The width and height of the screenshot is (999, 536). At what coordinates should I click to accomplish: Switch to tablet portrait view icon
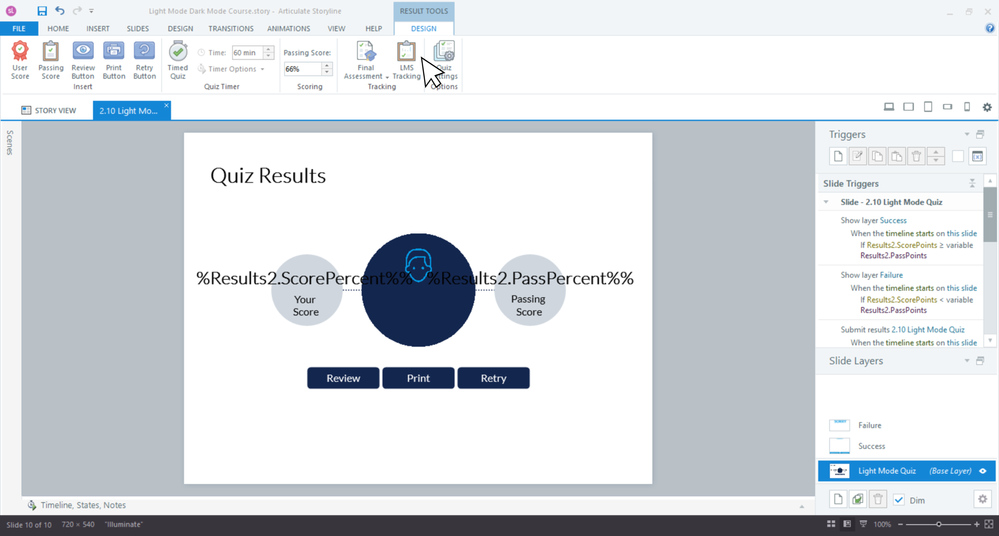(928, 107)
